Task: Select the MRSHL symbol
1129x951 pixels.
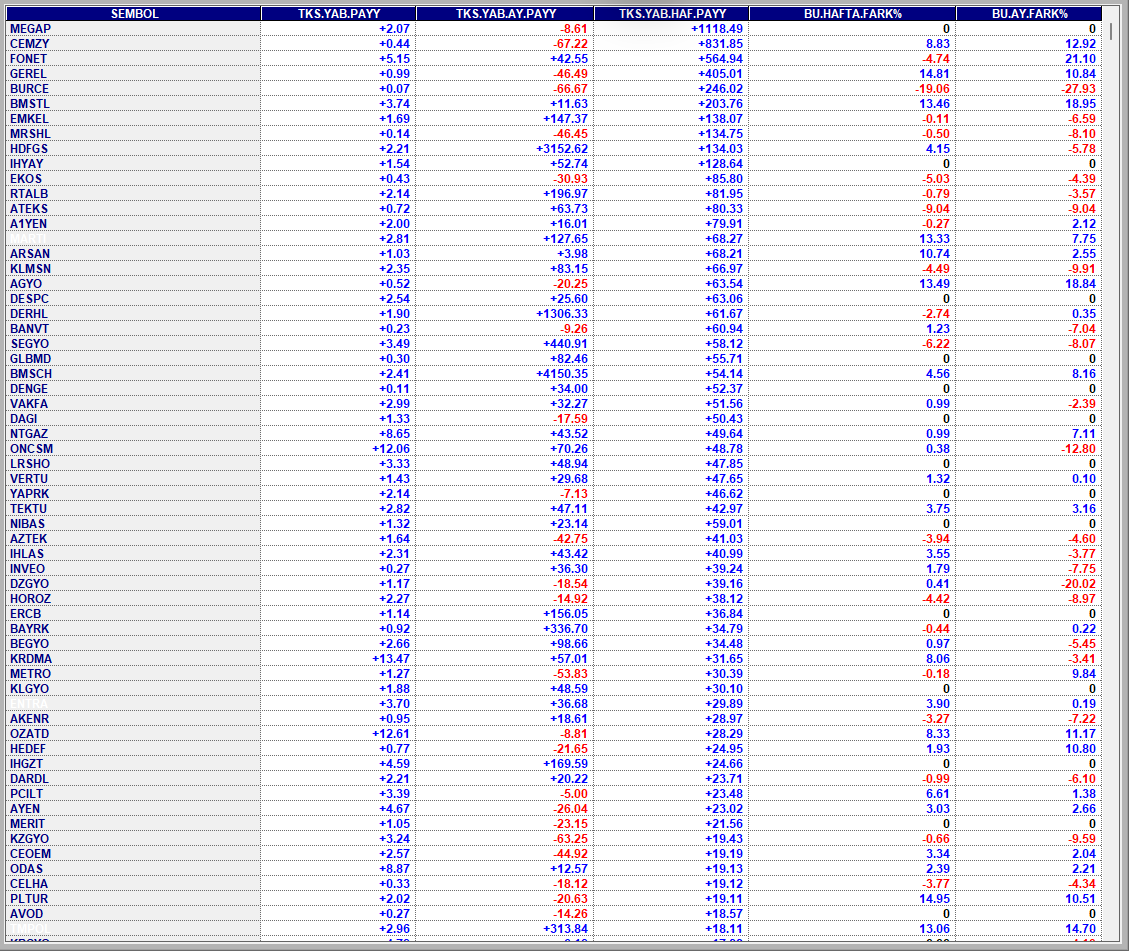Action: [30, 134]
